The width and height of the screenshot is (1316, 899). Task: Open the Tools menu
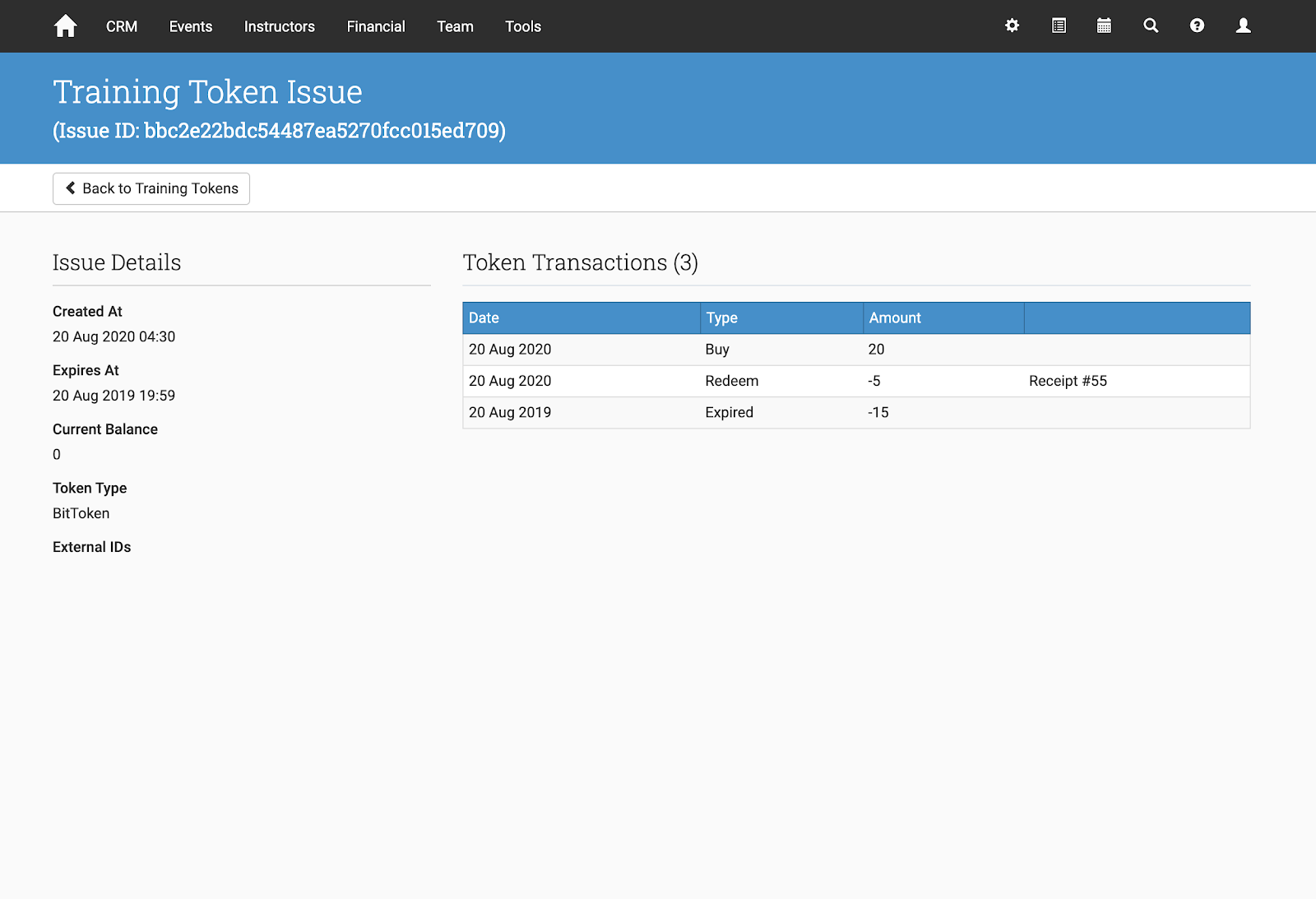(x=523, y=26)
